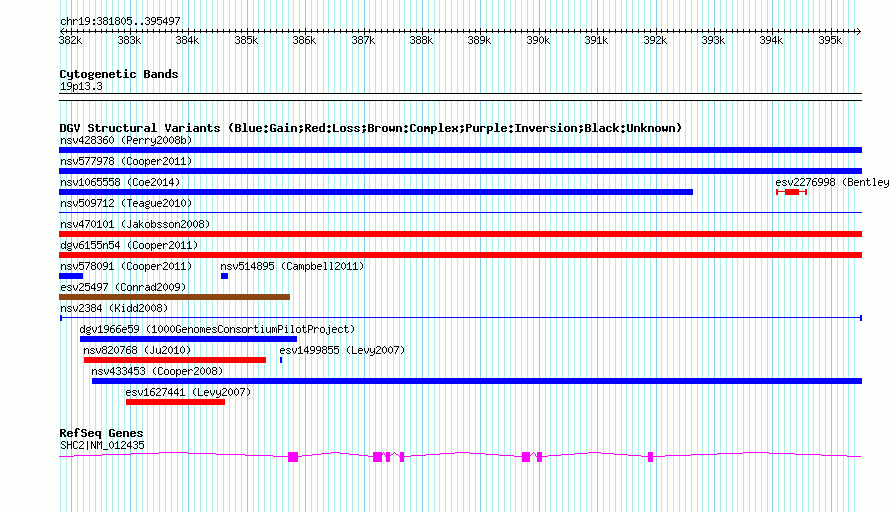The height and width of the screenshot is (512, 890).
Task: Click the tiny blue nsv514895 square
Action: coord(225,276)
